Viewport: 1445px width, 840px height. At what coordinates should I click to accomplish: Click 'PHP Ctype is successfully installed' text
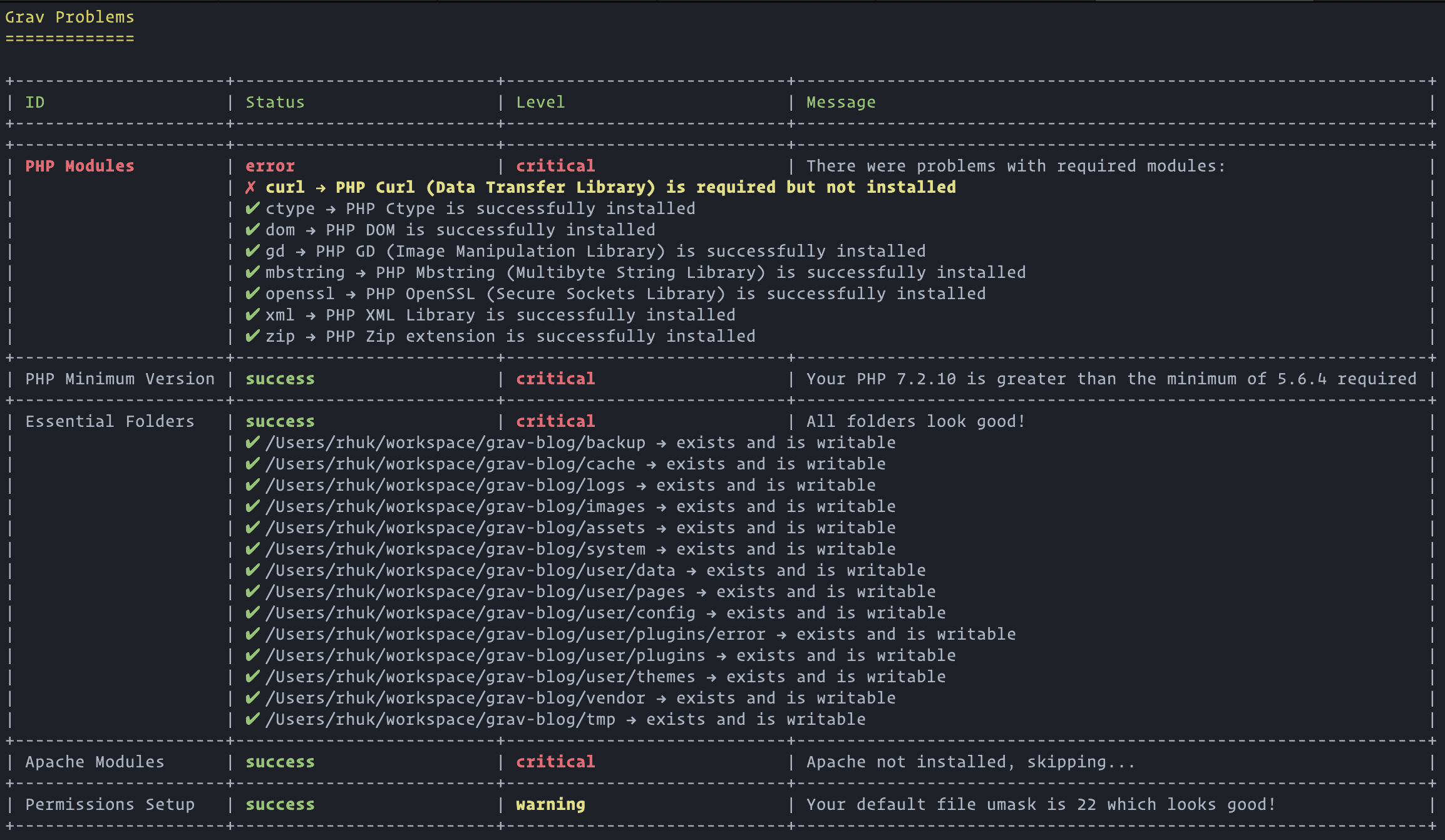(520, 208)
